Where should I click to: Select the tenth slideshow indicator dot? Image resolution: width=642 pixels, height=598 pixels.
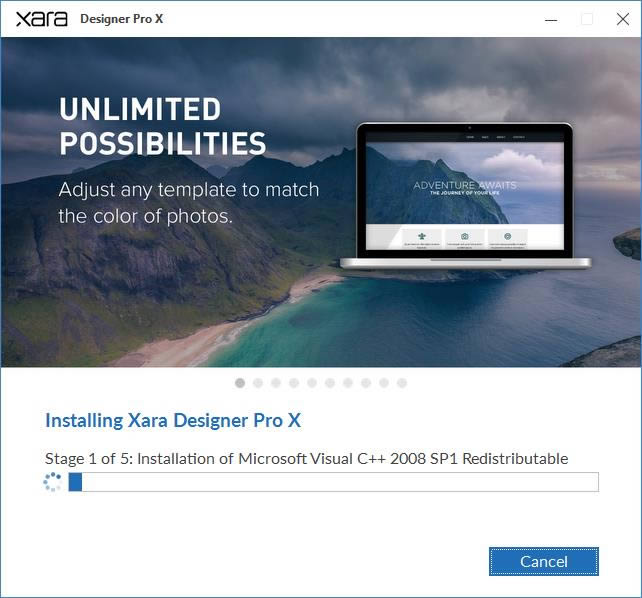402,383
